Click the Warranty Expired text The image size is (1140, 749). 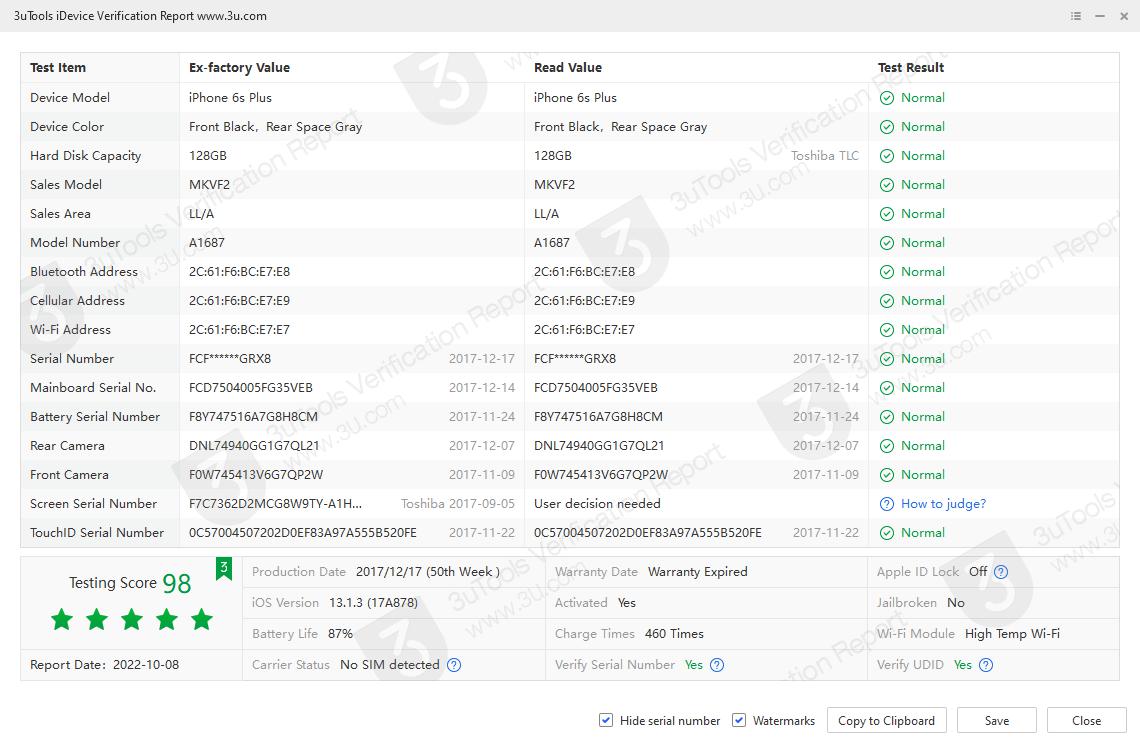698,572
